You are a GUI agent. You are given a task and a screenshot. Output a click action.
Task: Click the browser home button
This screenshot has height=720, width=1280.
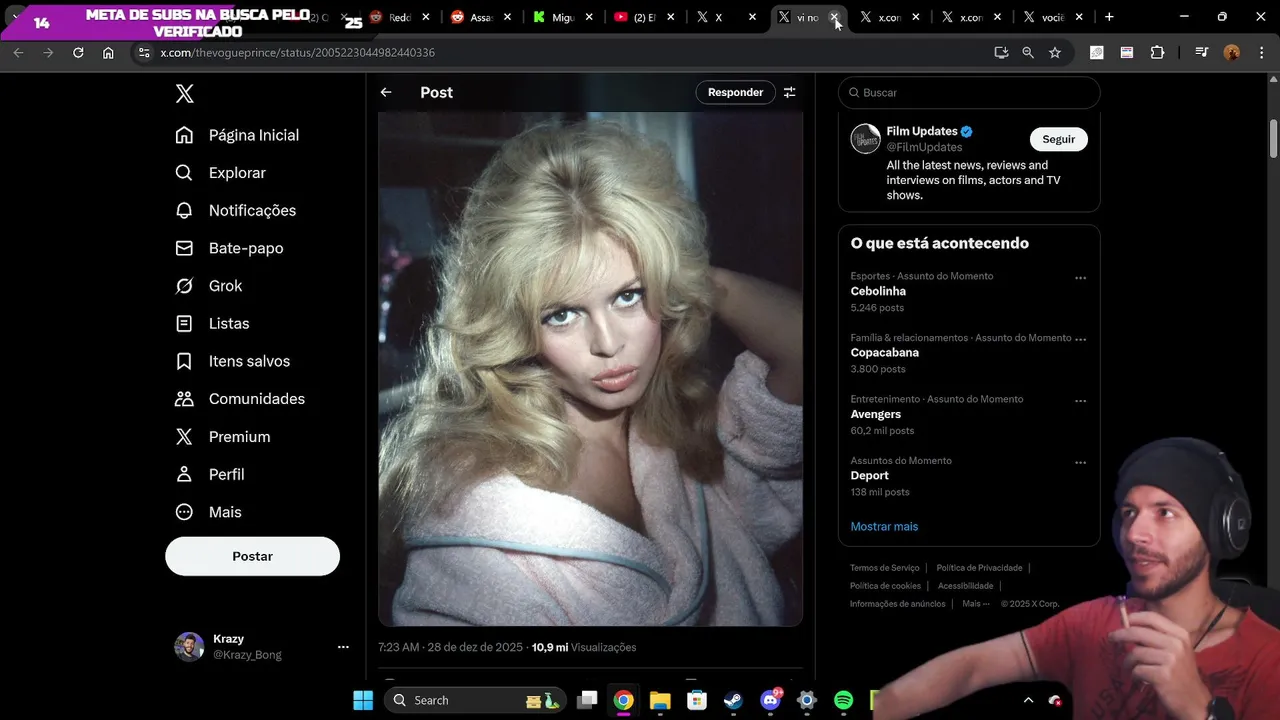point(108,52)
